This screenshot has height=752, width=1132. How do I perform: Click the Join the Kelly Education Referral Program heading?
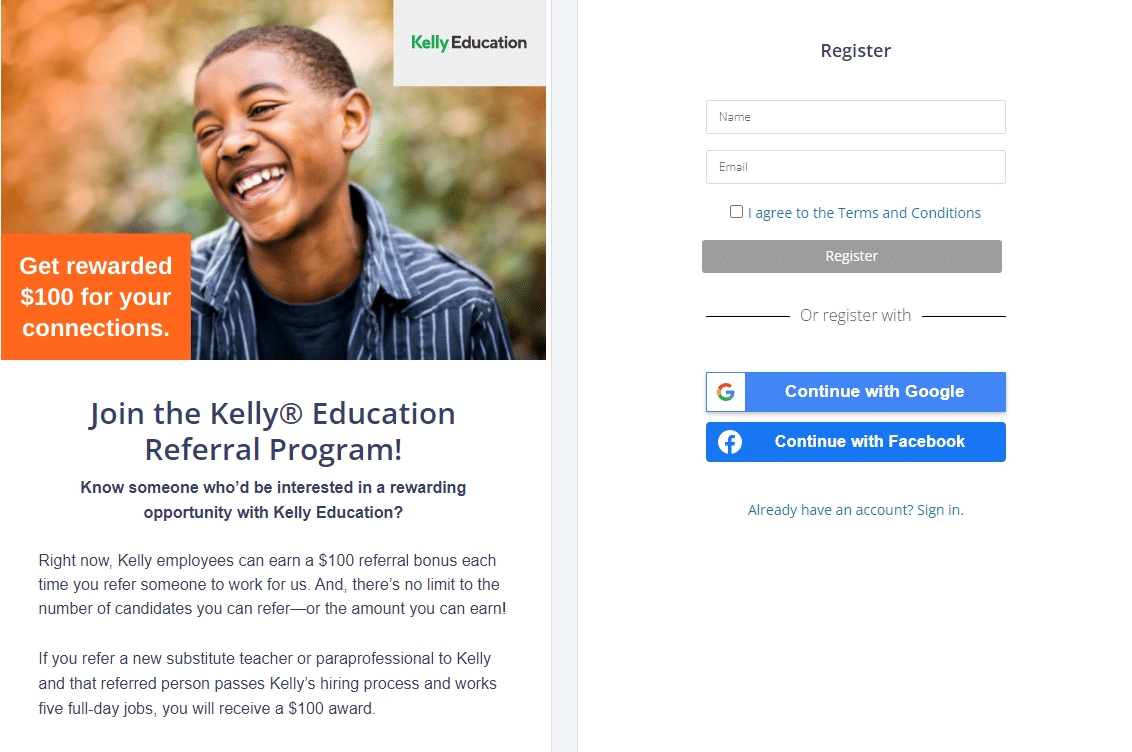click(x=273, y=431)
